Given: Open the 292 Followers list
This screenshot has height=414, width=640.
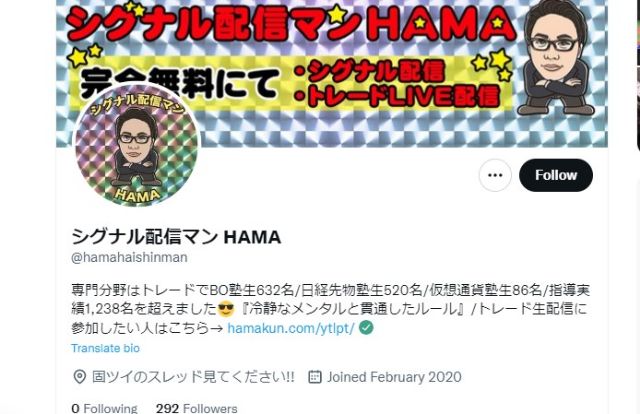Looking at the screenshot, I should (x=196, y=408).
